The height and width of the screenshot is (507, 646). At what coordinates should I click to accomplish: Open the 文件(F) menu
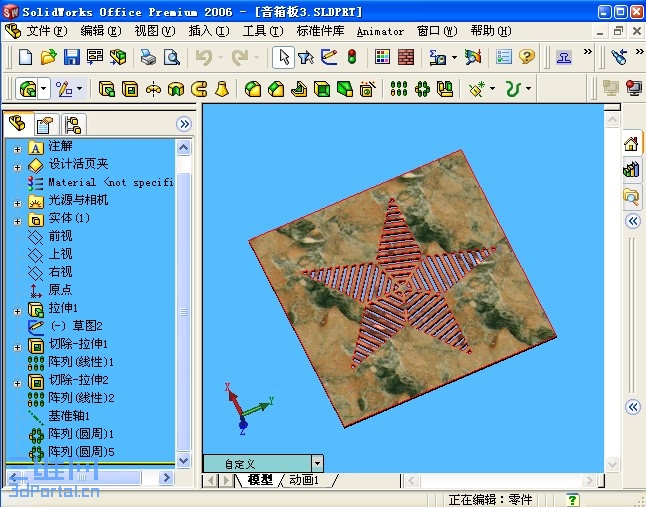coord(47,31)
